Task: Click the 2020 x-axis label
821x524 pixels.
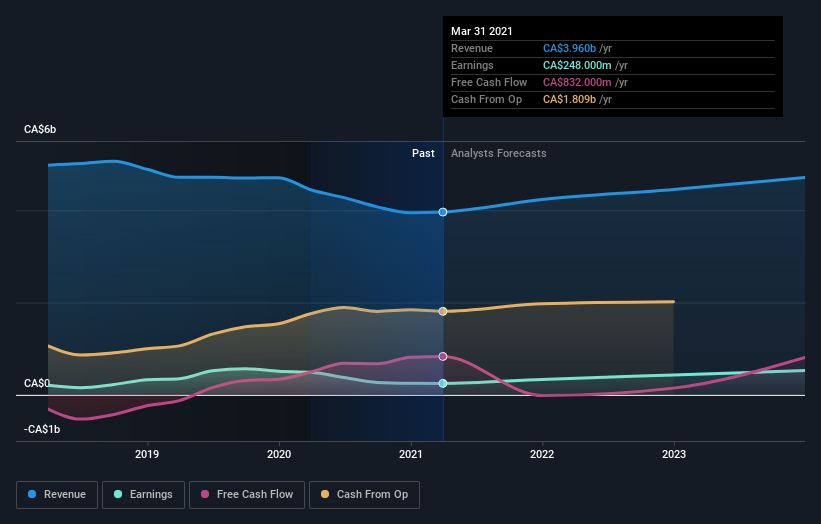Action: click(x=279, y=454)
